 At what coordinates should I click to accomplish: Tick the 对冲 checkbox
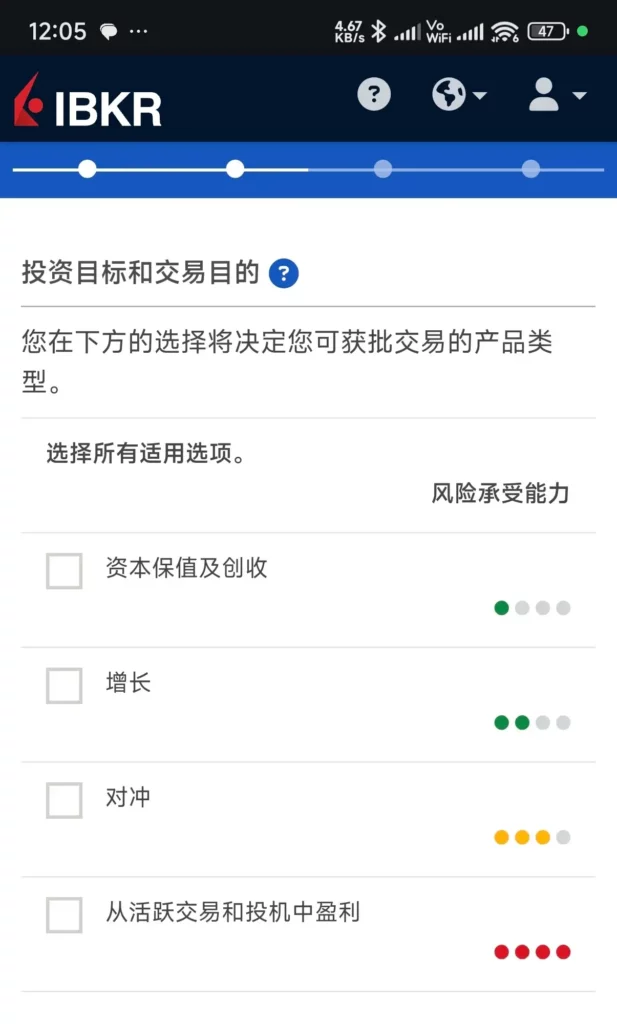click(64, 800)
